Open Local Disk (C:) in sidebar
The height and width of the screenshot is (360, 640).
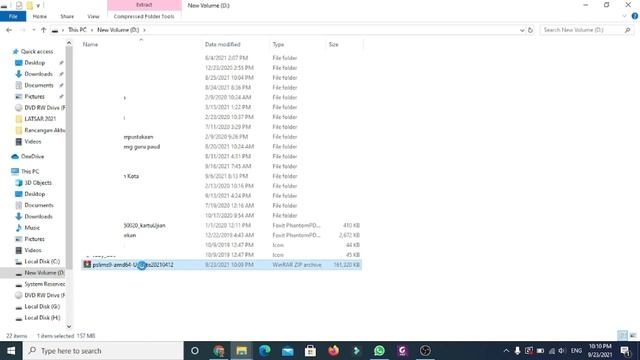coord(42,261)
